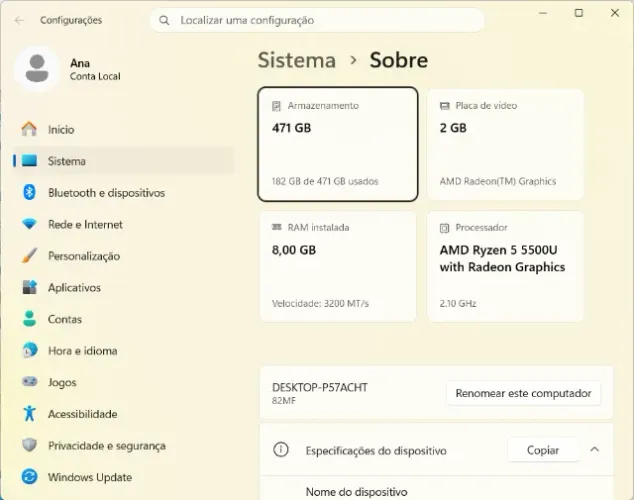Screen dimensions: 634x500
Task: Click the Nome do dispositivo label
Action: pos(356,492)
